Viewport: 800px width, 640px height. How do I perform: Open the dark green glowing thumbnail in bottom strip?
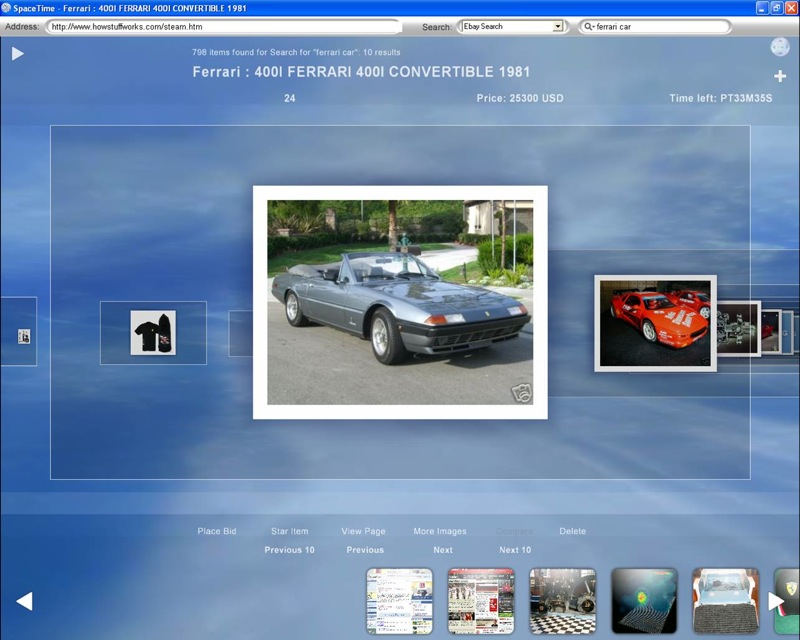pyautogui.click(x=644, y=601)
